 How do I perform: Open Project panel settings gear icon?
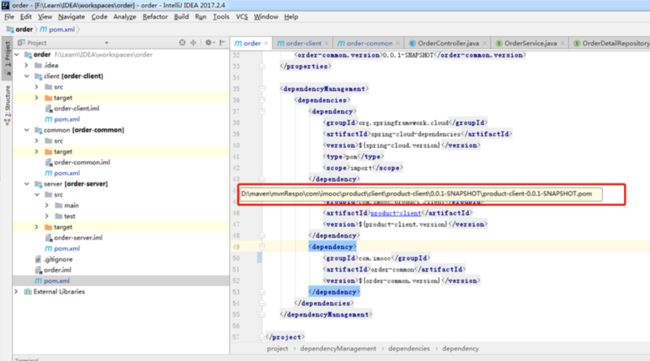tap(208, 43)
